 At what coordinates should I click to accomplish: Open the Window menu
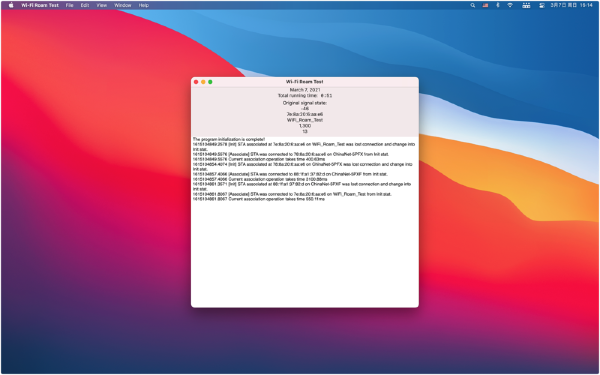point(122,5)
